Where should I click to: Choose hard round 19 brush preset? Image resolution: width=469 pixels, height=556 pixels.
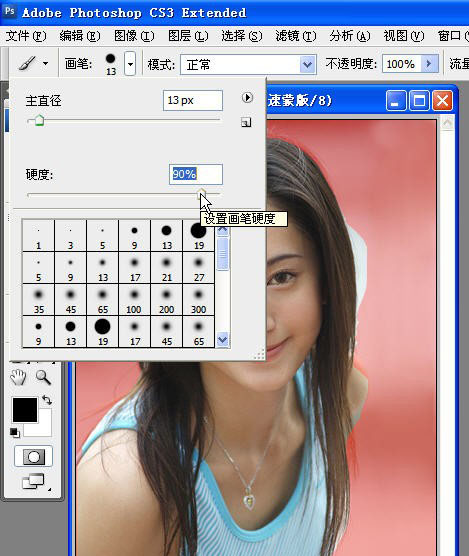[199, 235]
